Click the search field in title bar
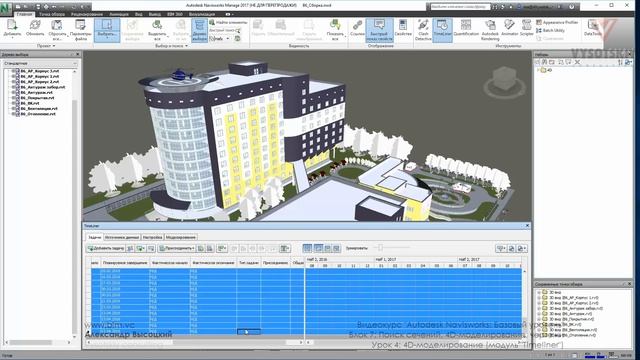This screenshot has width=640, height=360. pyautogui.click(x=459, y=7)
